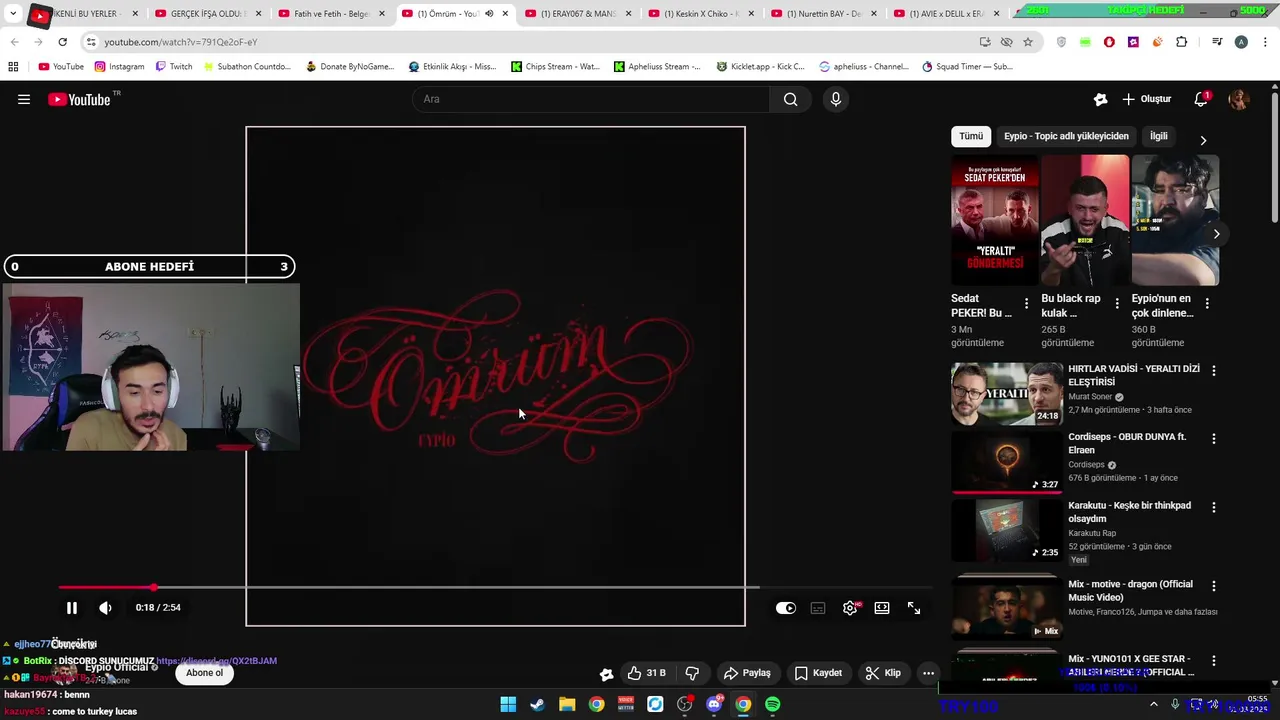
Task: Select the Eypio - Topic adlı yükleyiciden chip
Action: point(1066,136)
